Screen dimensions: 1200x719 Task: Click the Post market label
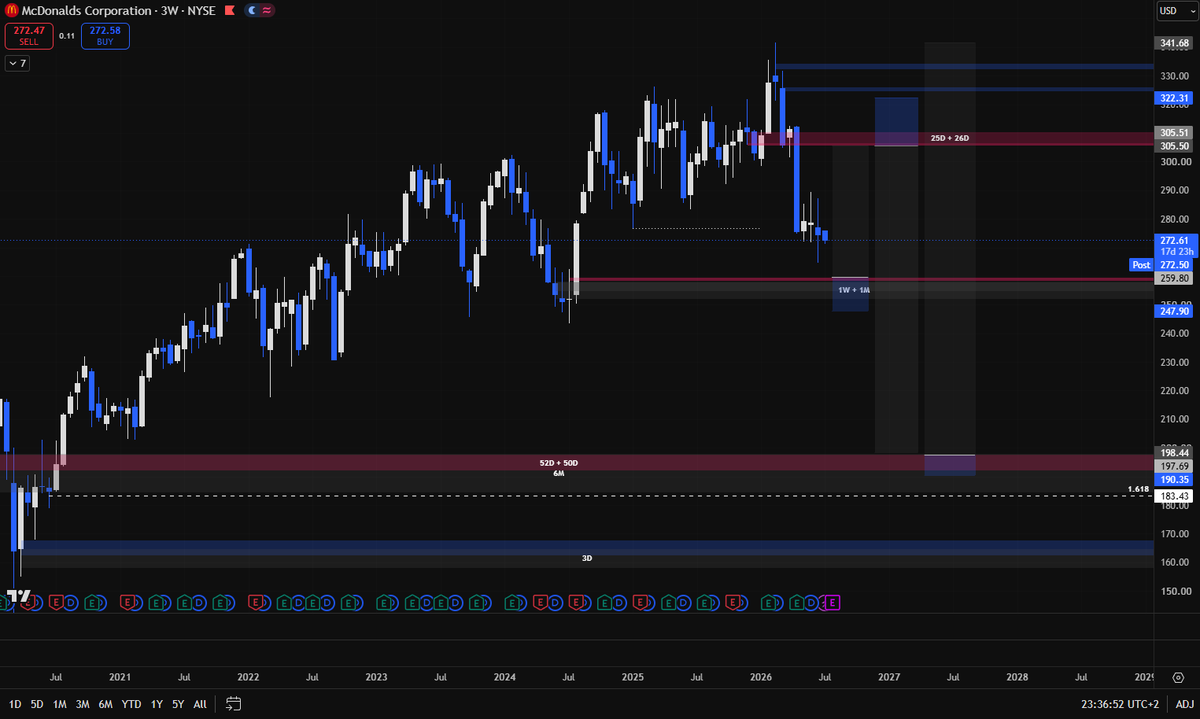(x=1141, y=265)
